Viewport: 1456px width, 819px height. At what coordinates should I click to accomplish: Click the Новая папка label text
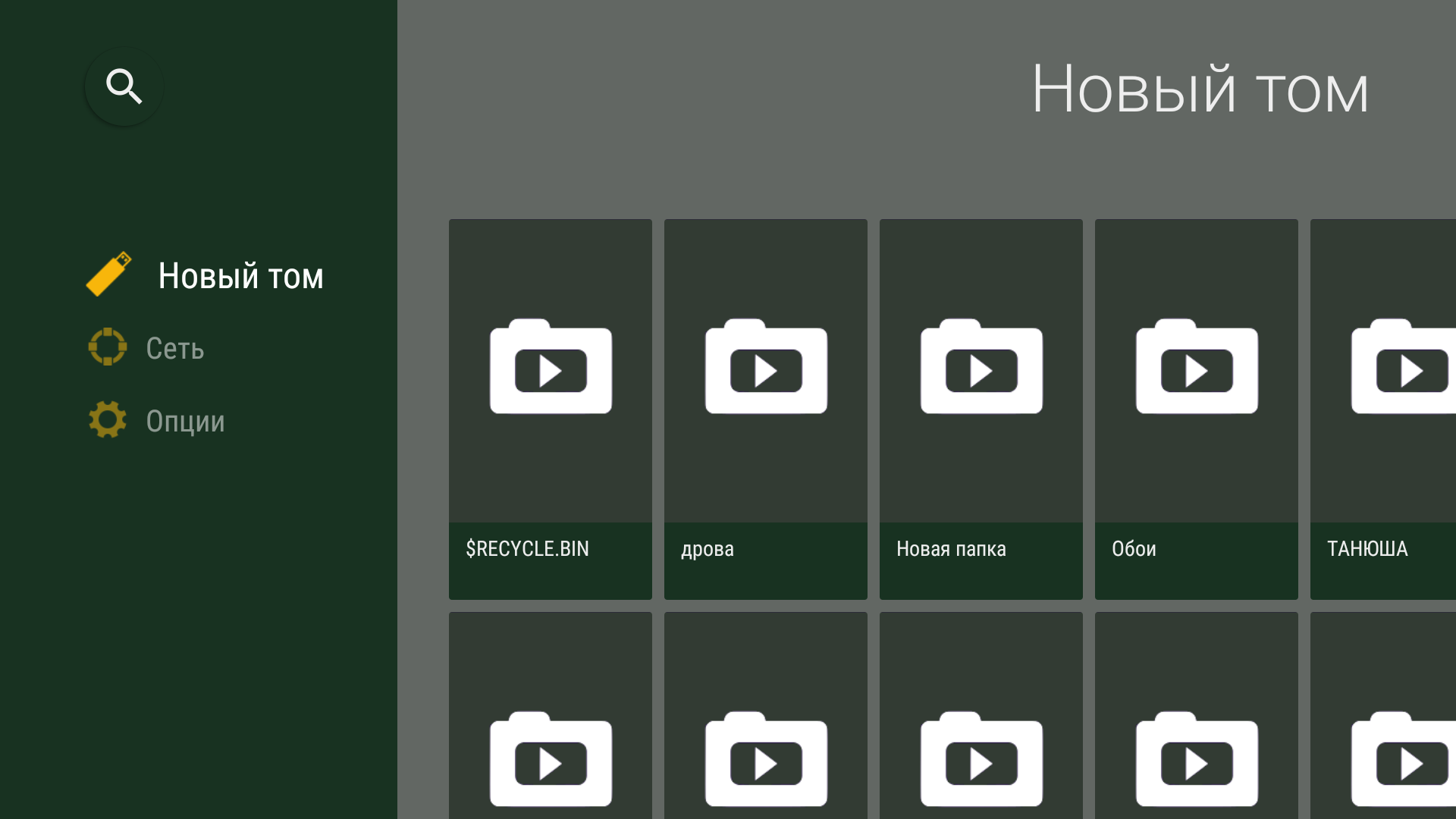[951, 549]
